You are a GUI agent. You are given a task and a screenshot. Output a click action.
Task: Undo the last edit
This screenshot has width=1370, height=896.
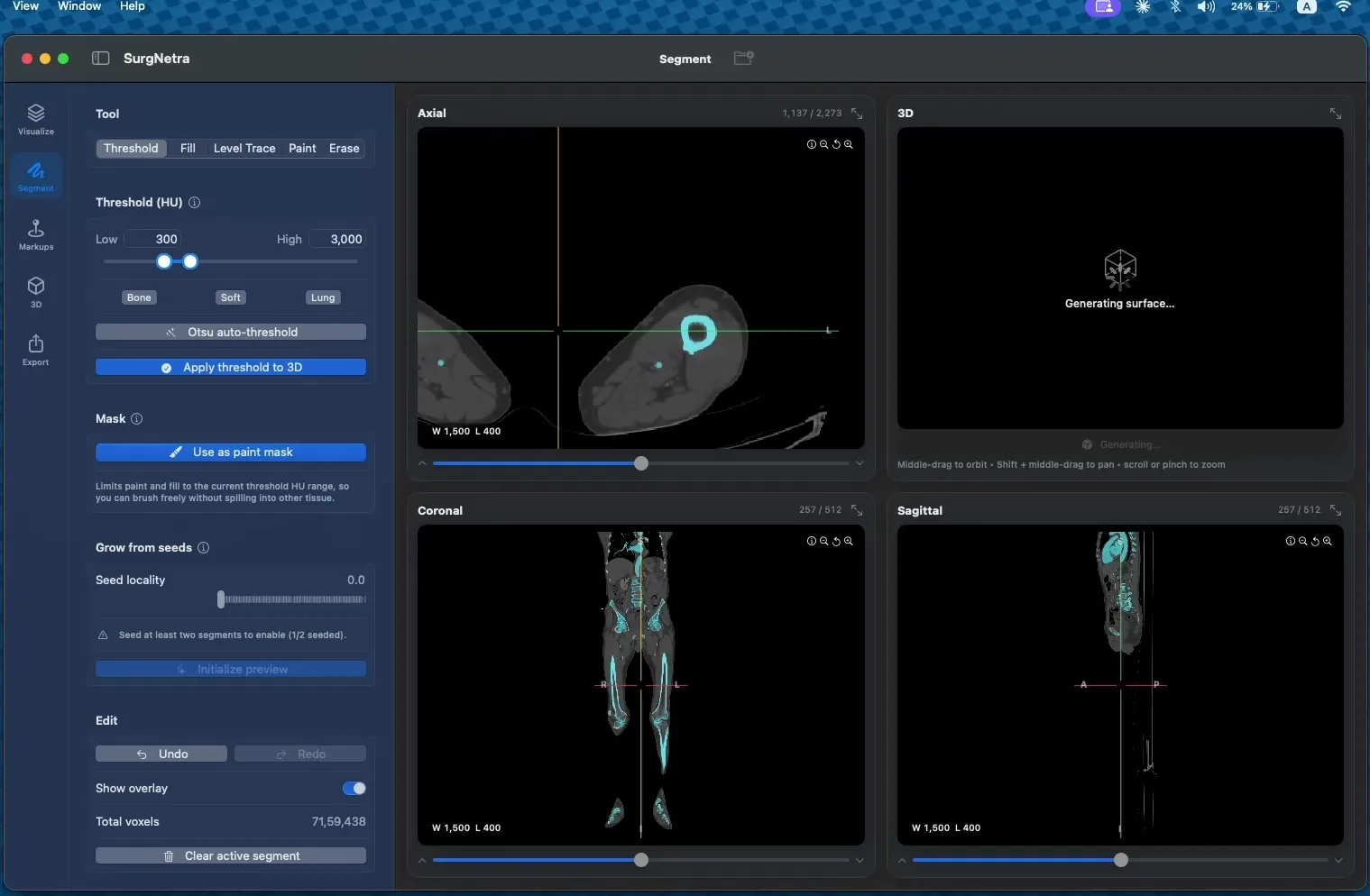tap(161, 754)
